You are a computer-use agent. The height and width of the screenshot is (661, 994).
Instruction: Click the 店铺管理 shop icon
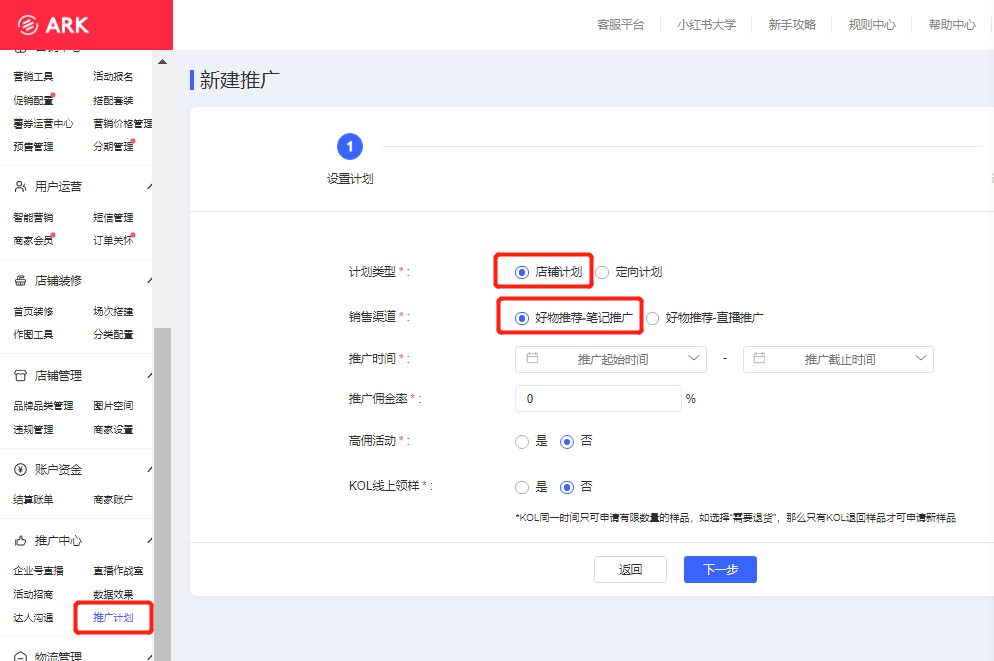pos(21,376)
